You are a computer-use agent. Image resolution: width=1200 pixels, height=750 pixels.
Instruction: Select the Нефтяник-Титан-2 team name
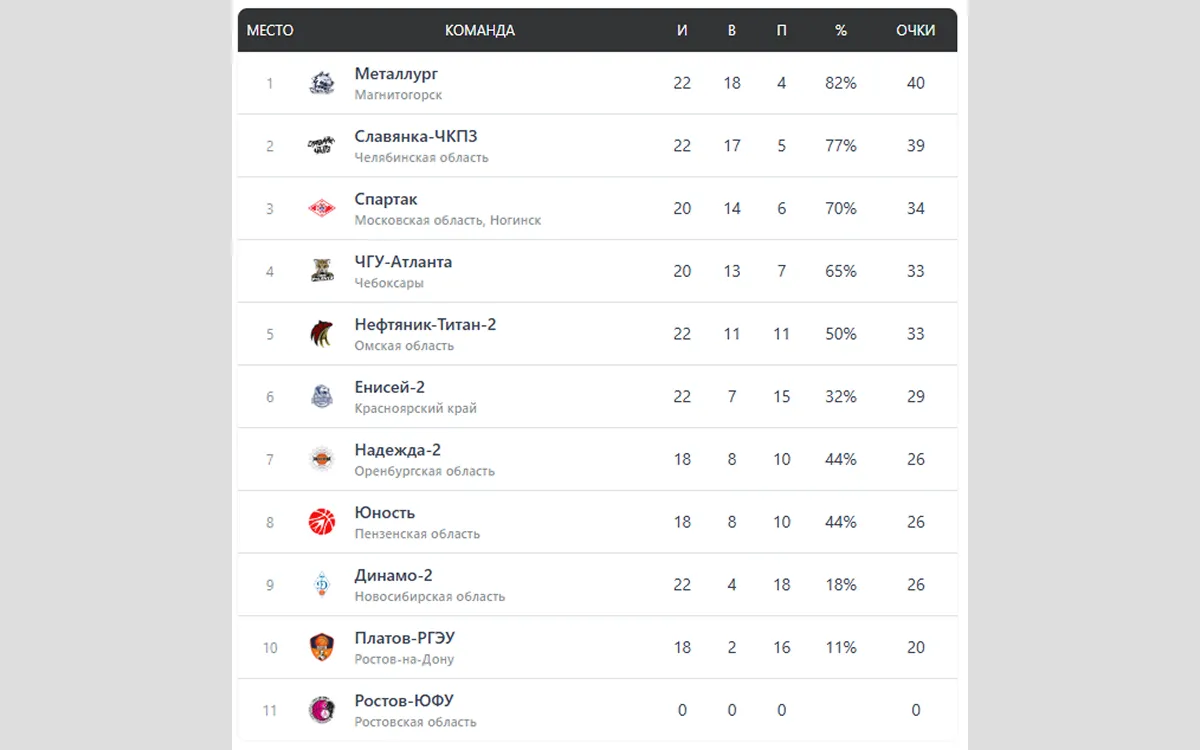point(425,325)
